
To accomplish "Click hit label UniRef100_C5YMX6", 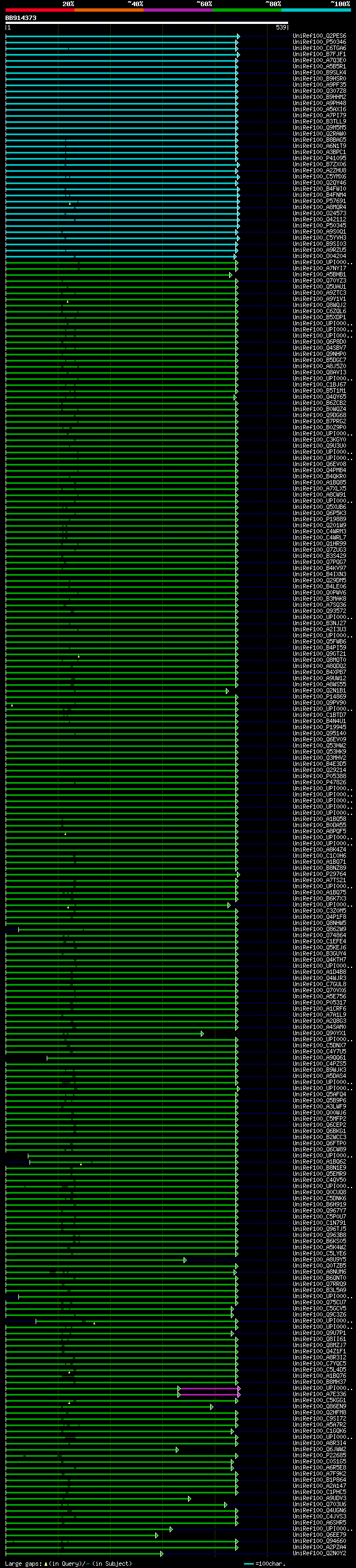I will 319,176.
